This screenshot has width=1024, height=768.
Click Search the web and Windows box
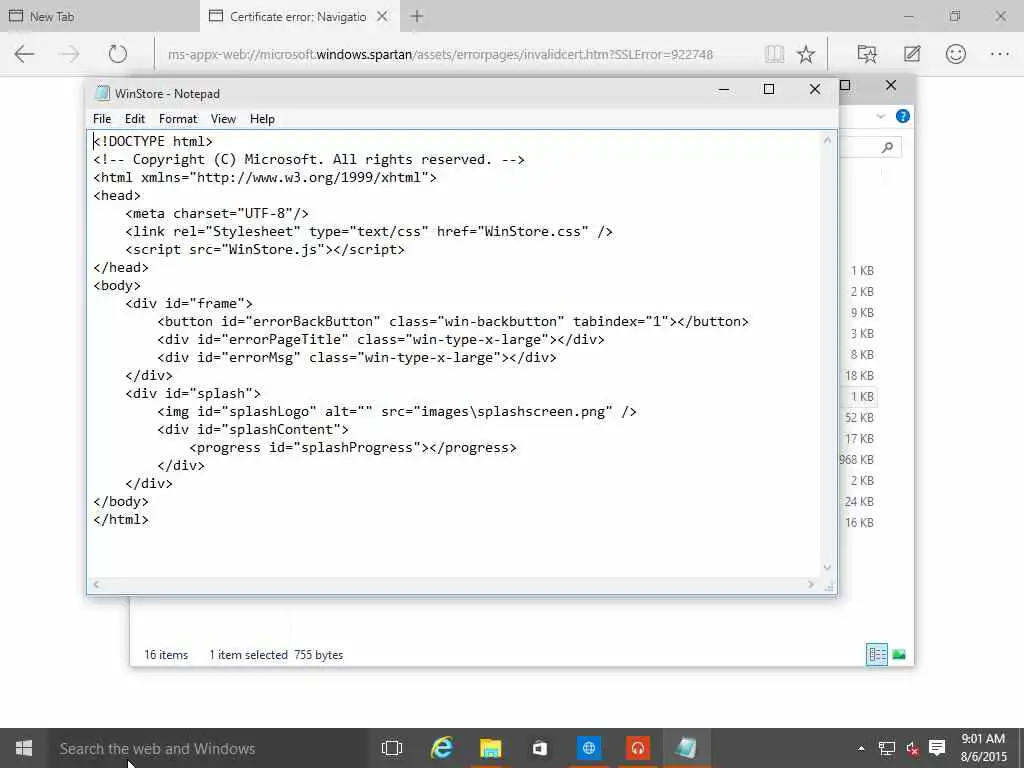208,748
